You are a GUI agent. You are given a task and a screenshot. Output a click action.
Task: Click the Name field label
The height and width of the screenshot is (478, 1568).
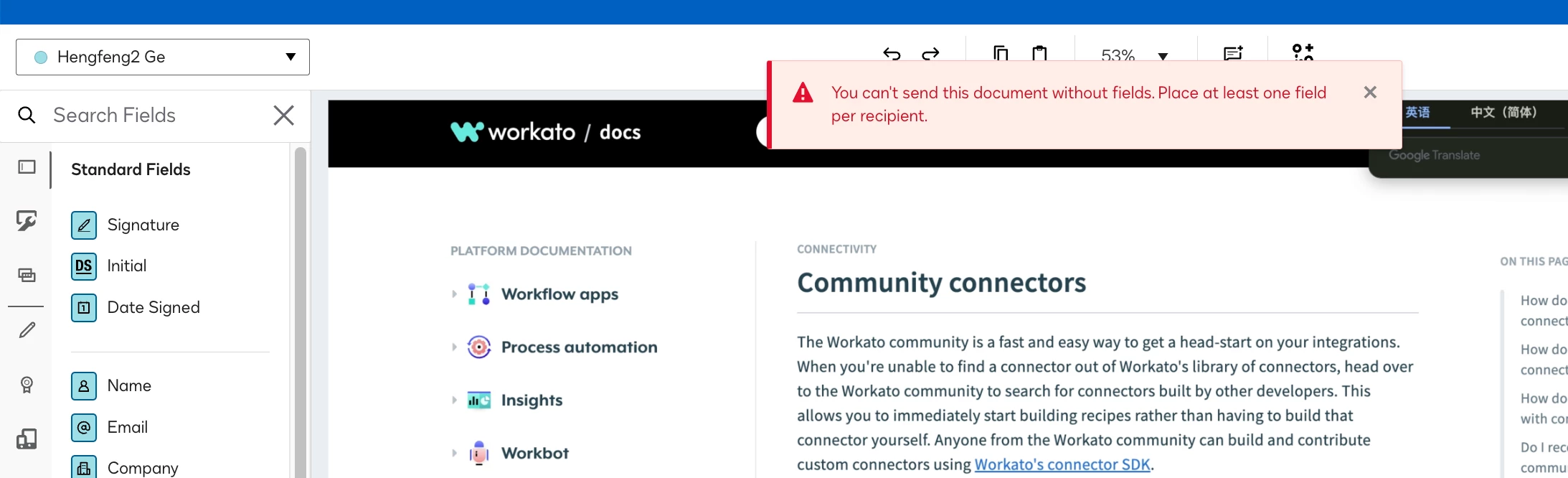[129, 385]
